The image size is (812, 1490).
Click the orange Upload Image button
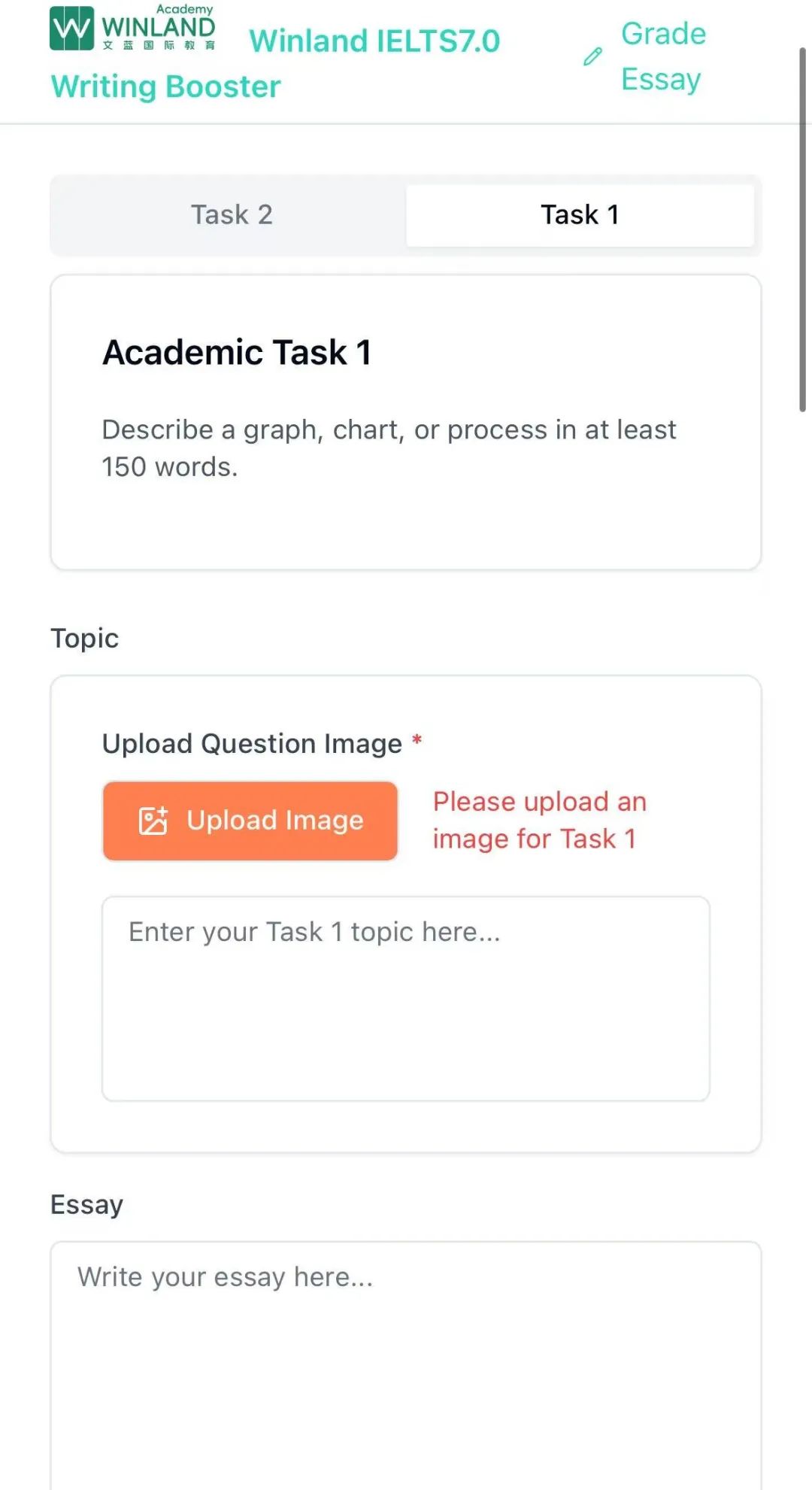pos(250,821)
